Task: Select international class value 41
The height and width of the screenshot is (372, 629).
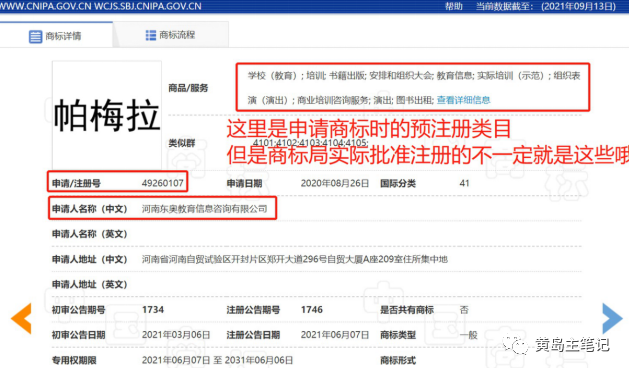Action: coord(464,183)
